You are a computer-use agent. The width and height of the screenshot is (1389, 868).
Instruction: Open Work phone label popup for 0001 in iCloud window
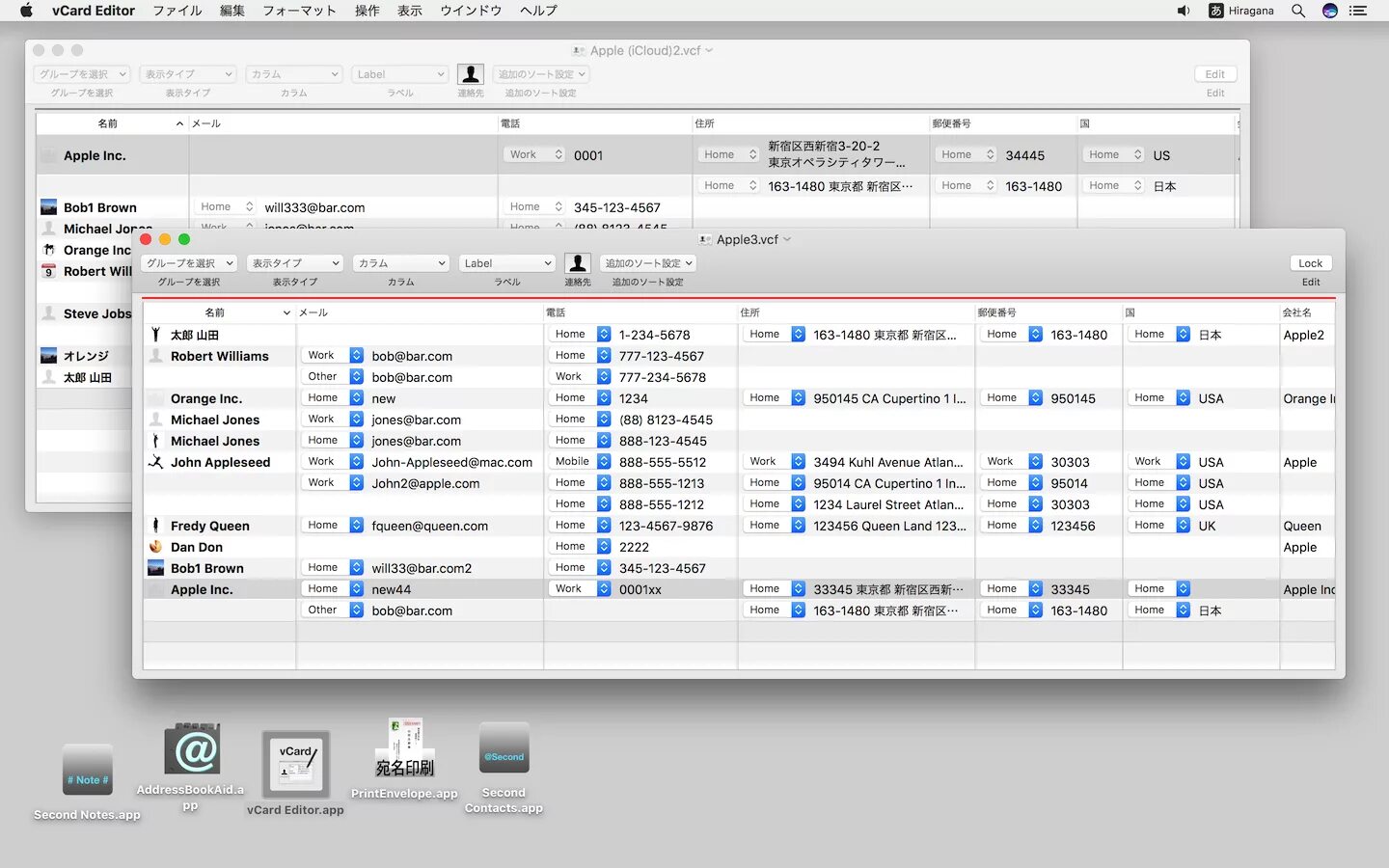point(534,154)
